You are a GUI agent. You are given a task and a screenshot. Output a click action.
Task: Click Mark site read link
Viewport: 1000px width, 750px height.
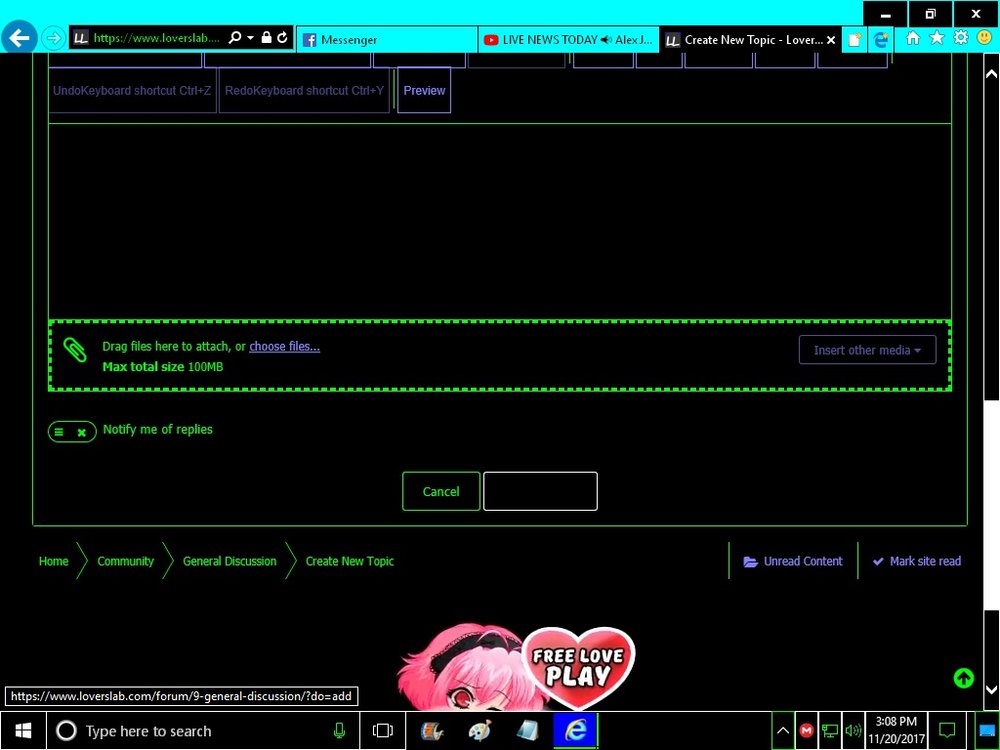click(x=916, y=561)
